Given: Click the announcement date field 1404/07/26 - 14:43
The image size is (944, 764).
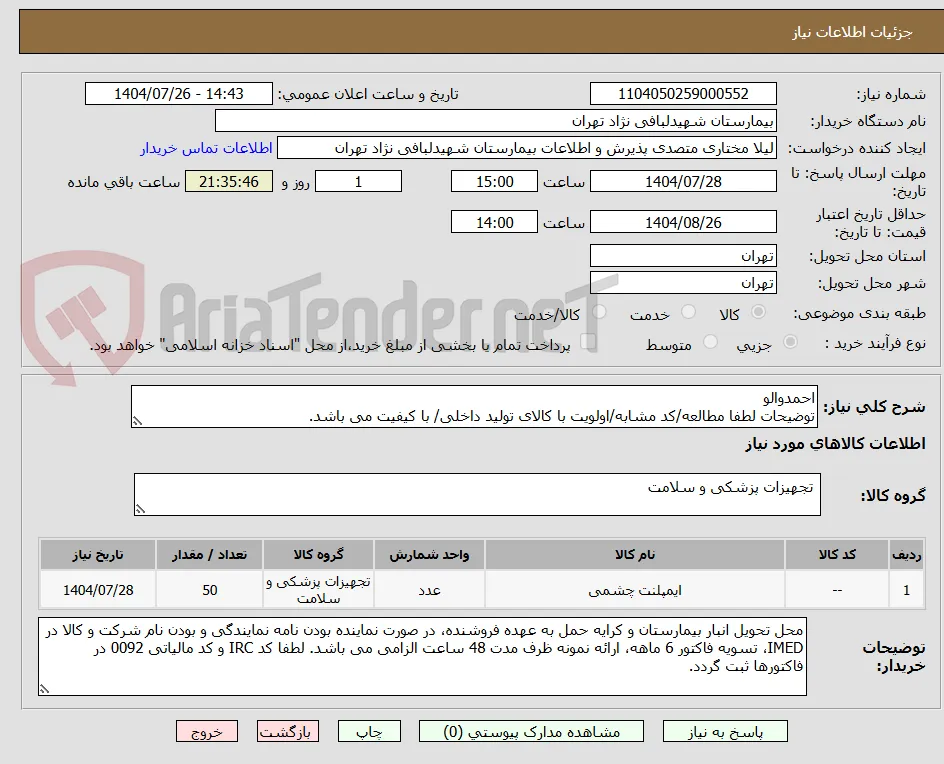Looking at the screenshot, I should click(179, 94).
